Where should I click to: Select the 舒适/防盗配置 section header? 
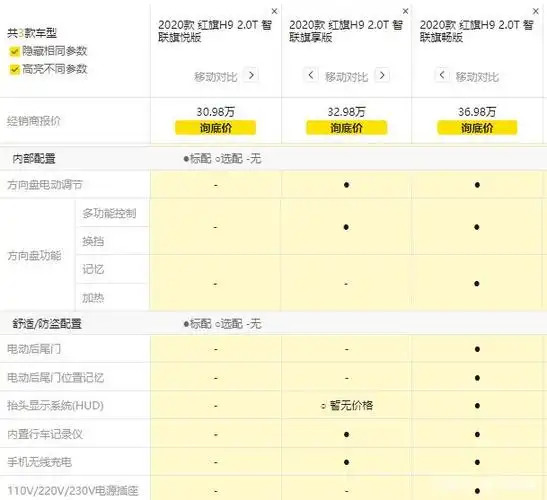pyautogui.click(x=47, y=324)
